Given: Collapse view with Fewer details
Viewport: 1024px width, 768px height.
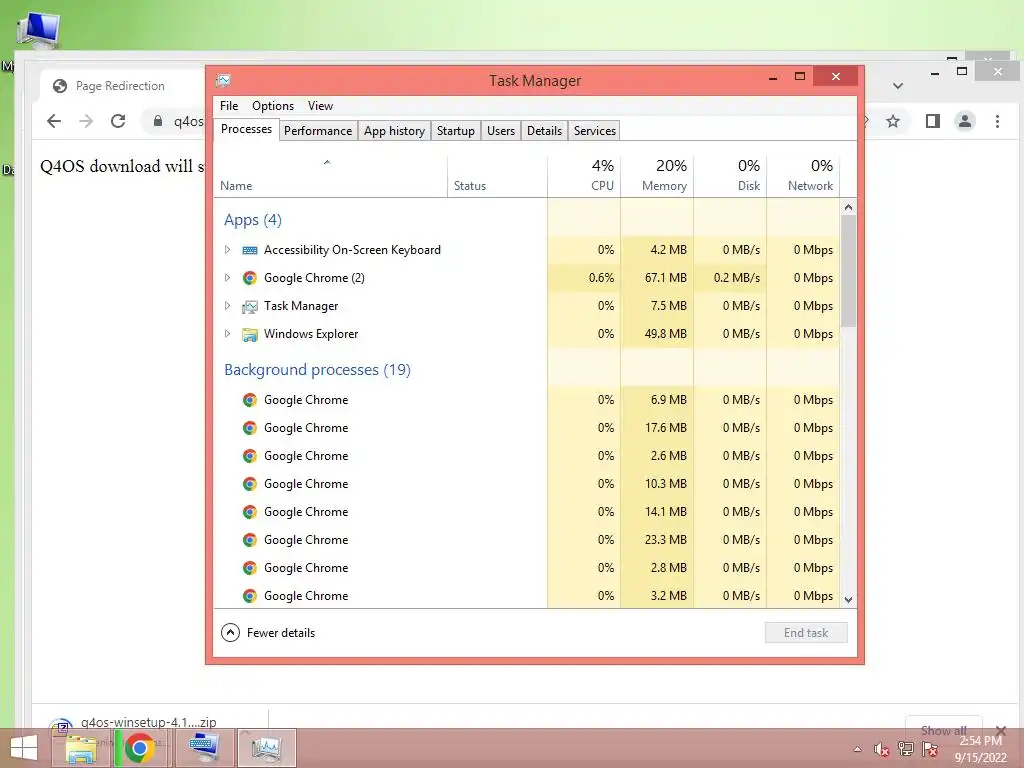Looking at the screenshot, I should point(268,633).
